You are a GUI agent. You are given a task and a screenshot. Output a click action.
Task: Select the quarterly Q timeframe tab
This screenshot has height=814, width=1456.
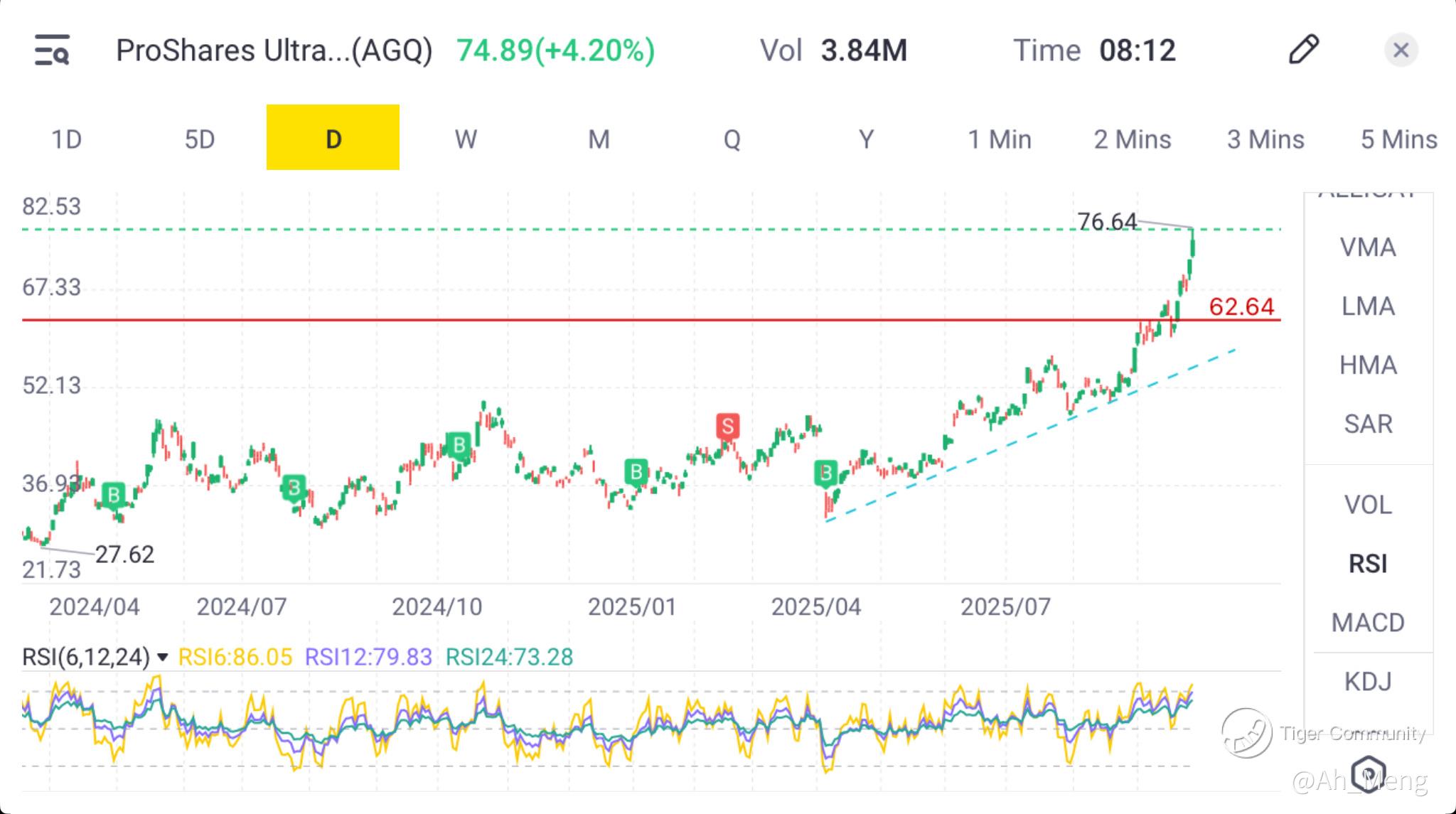click(x=732, y=139)
